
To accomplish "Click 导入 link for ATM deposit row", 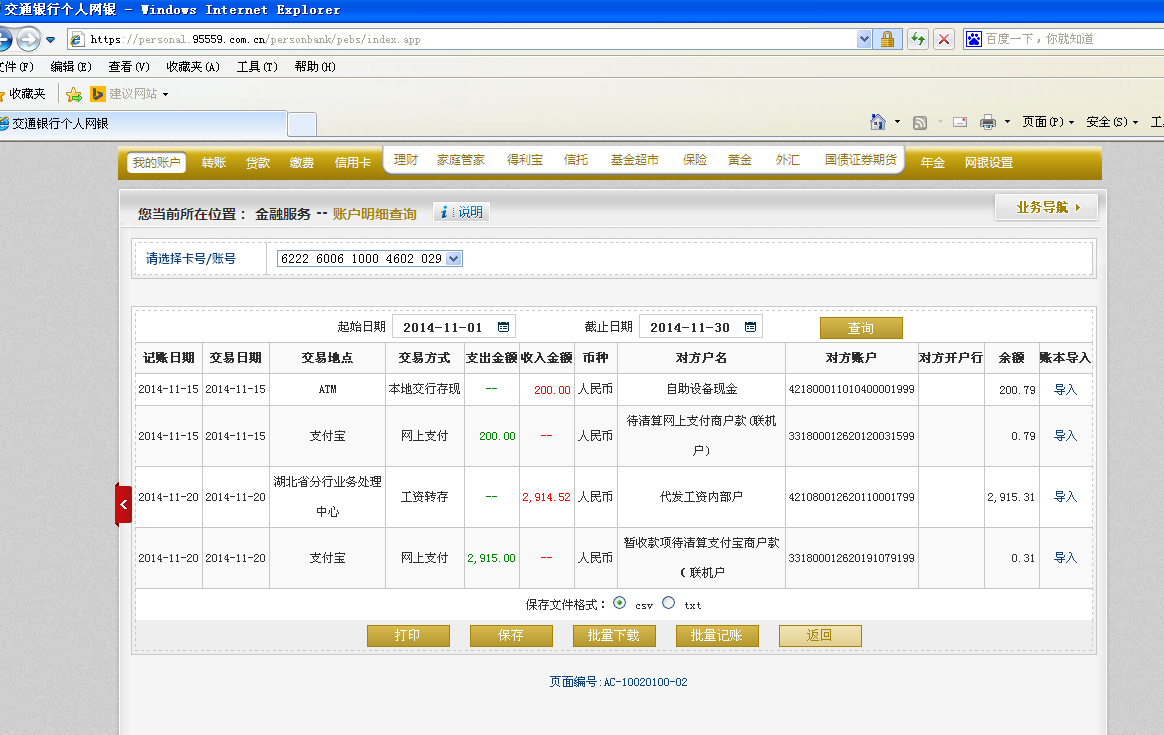I will click(x=1065, y=390).
